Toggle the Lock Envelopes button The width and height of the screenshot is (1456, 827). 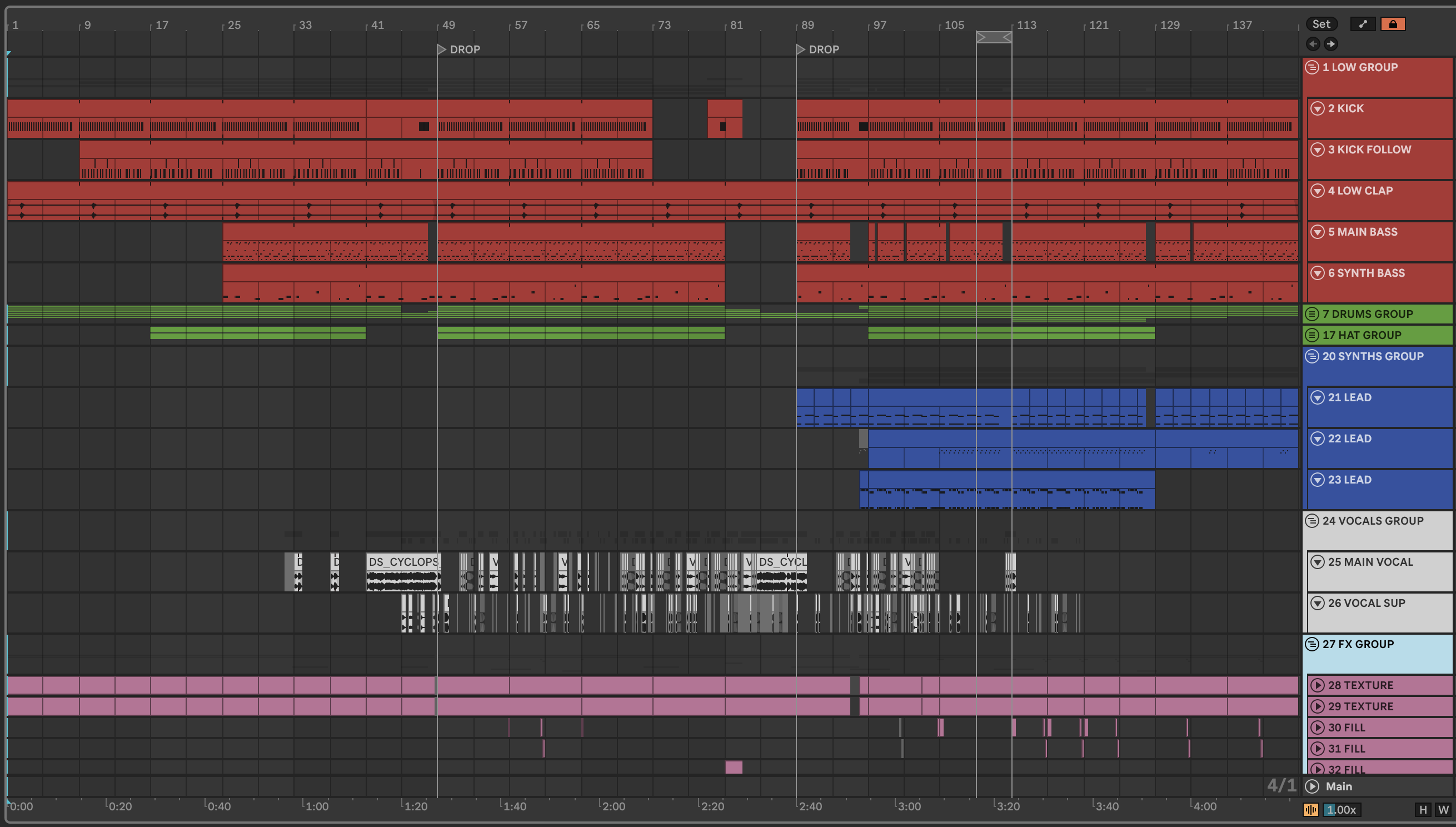[1393, 24]
